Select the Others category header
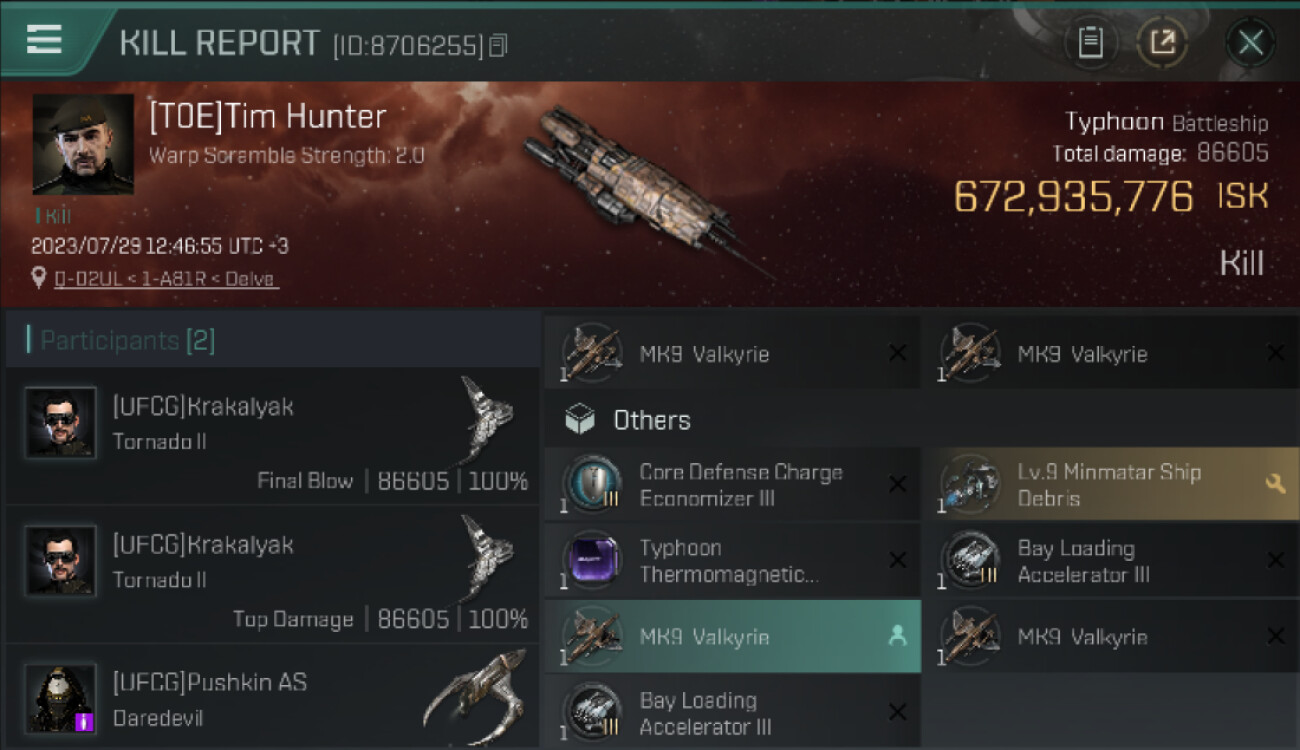 pos(652,420)
